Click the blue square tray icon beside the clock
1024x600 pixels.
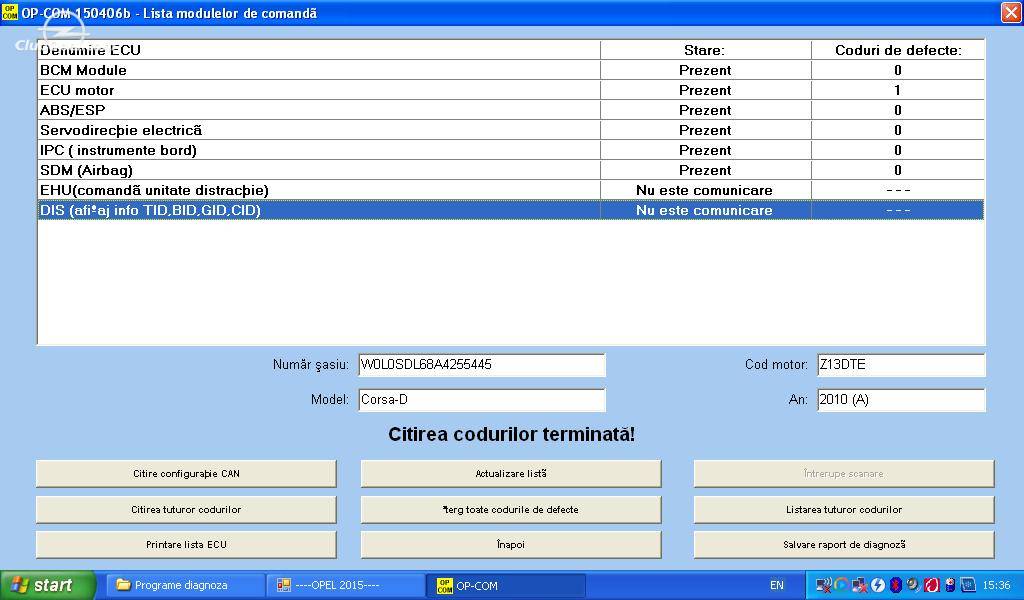tap(968, 585)
